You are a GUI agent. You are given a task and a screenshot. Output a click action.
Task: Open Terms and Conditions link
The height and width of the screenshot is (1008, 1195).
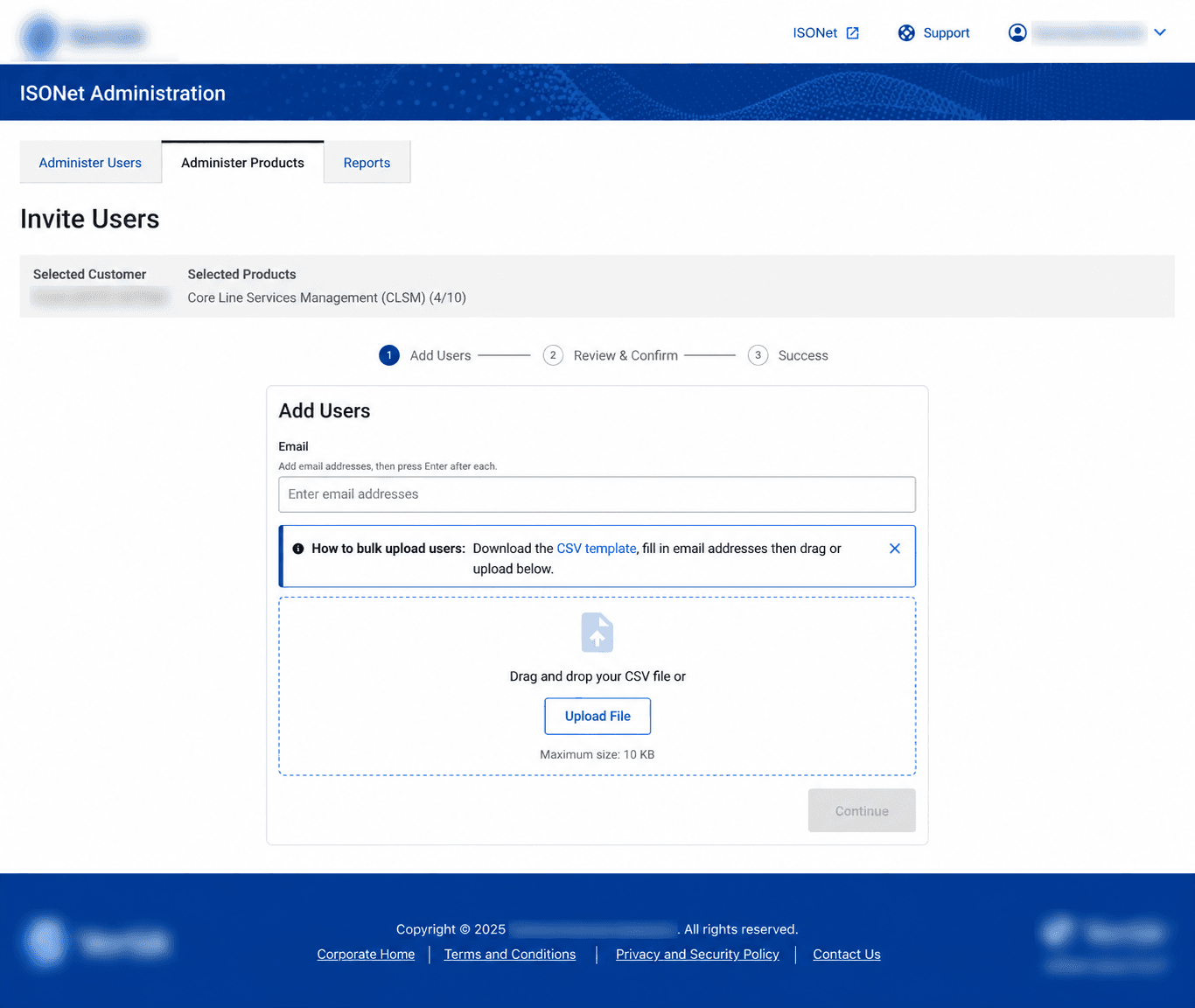(510, 955)
